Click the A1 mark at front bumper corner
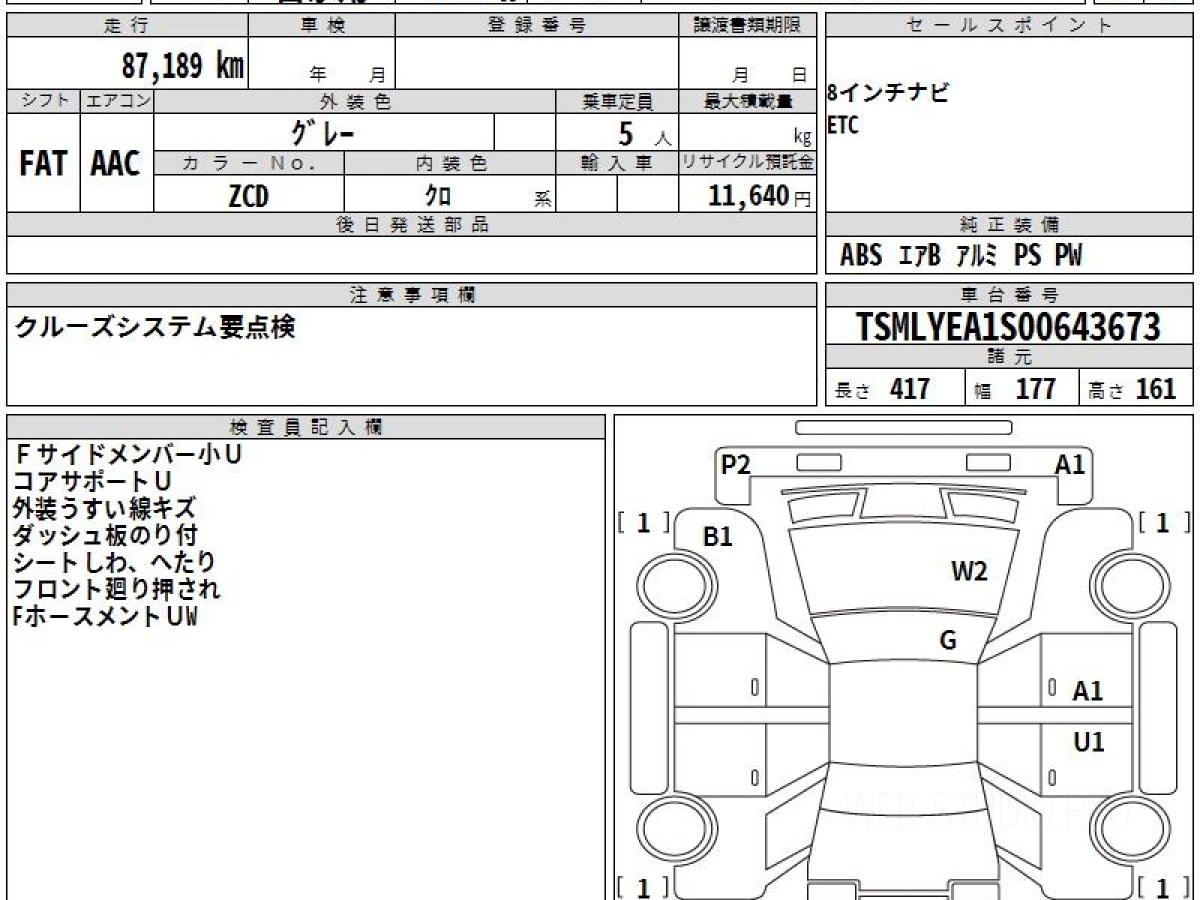The image size is (1200, 900). pyautogui.click(x=1070, y=464)
